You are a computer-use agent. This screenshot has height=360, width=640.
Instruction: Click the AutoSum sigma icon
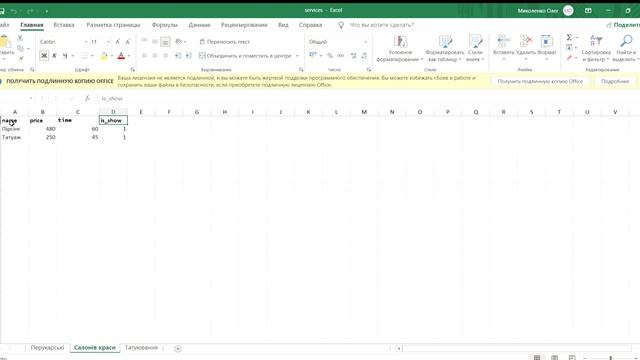[x=569, y=38]
